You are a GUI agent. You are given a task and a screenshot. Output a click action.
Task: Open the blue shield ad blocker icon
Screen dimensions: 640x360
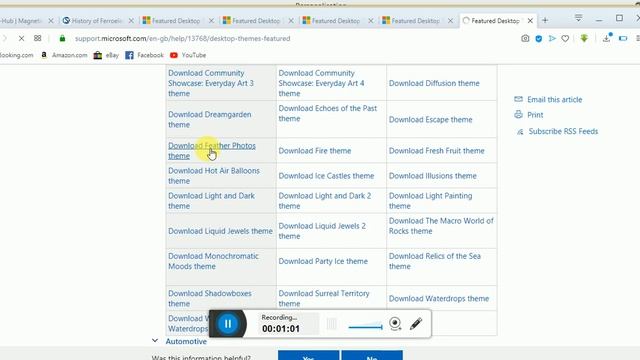(x=539, y=38)
